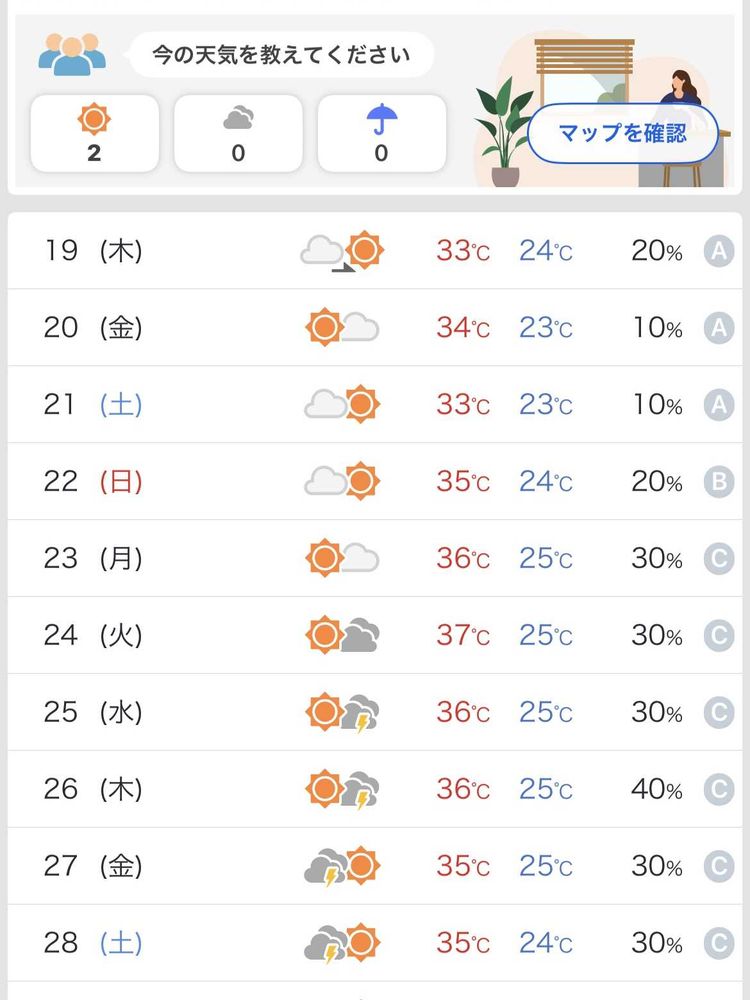Click the sun and dark cloud icon for the 24th
The height and width of the screenshot is (1000, 750).
point(342,635)
